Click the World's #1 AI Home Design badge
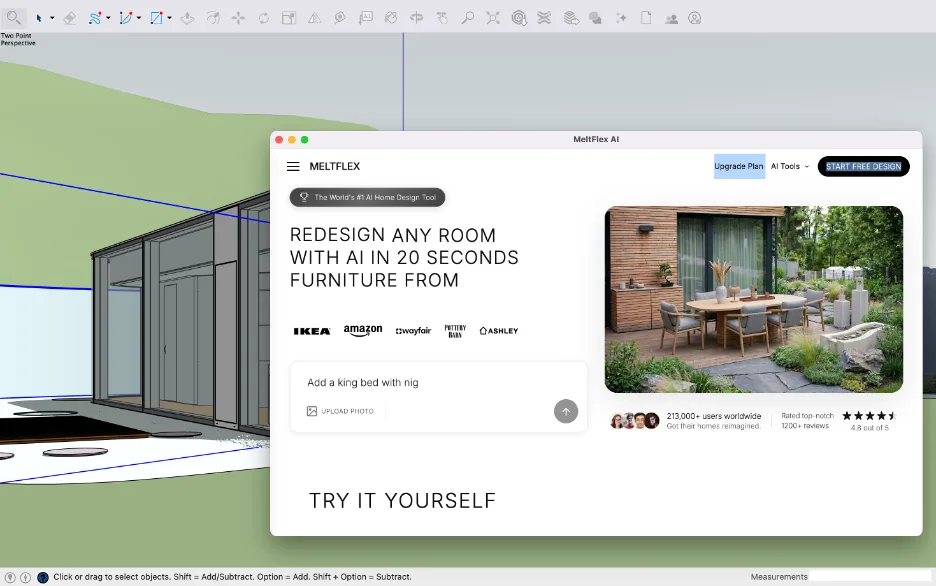 click(x=367, y=197)
